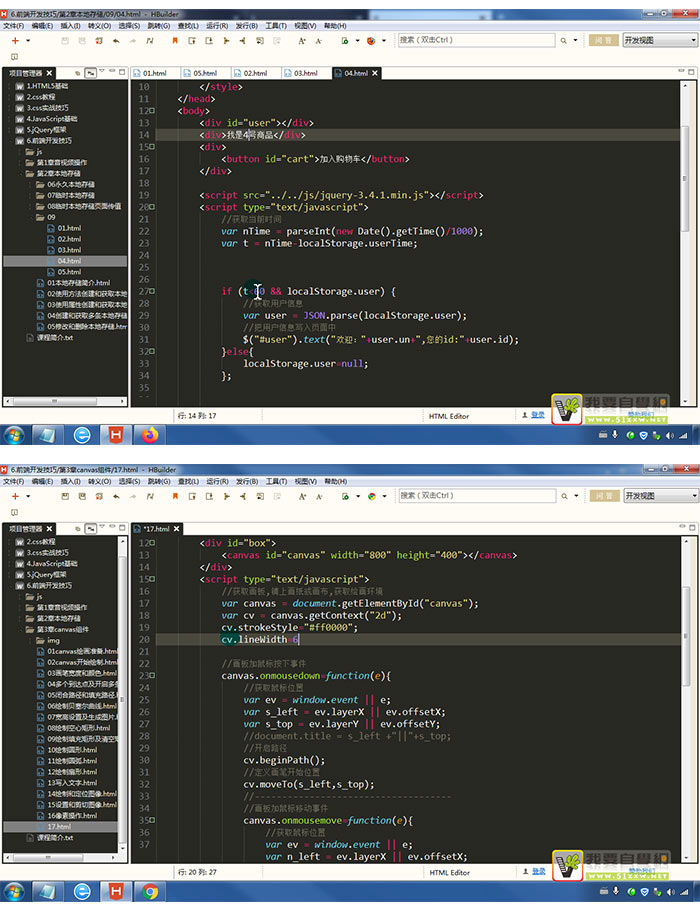Click the save disk icon in bottom window toolbar
The width and height of the screenshot is (700, 912).
65,496
